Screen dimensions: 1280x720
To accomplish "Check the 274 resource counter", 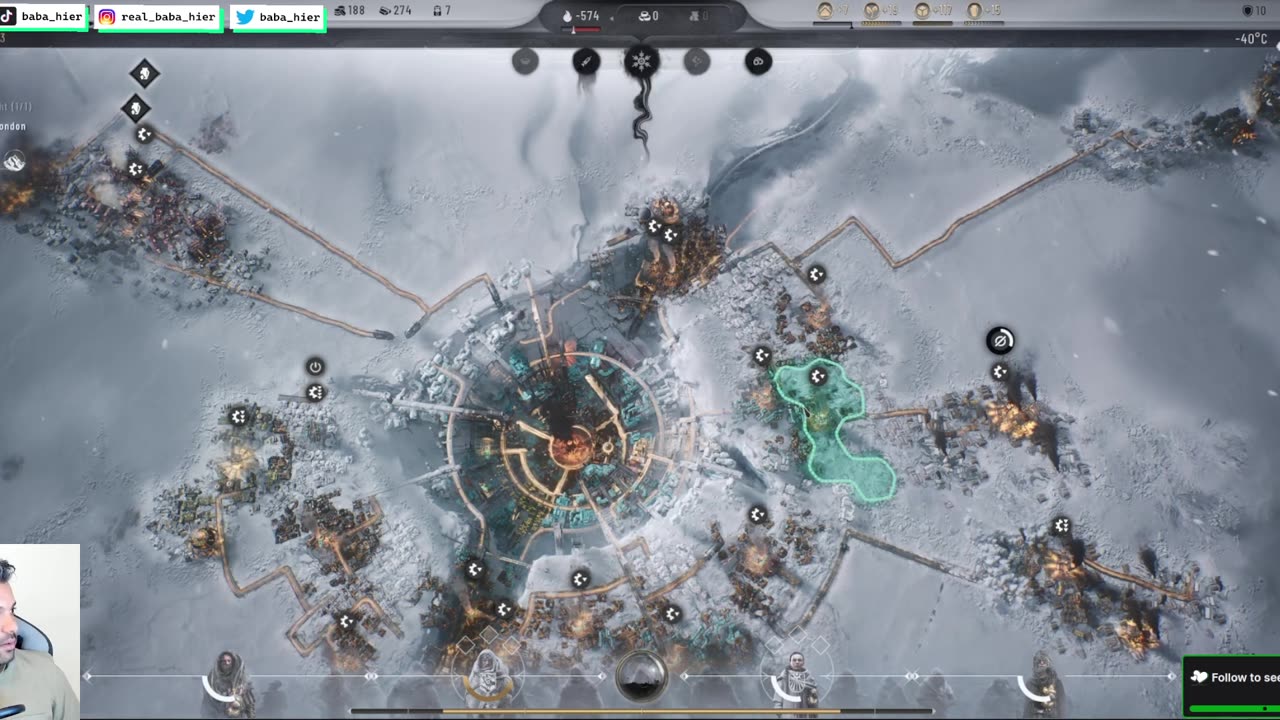I will [x=396, y=11].
